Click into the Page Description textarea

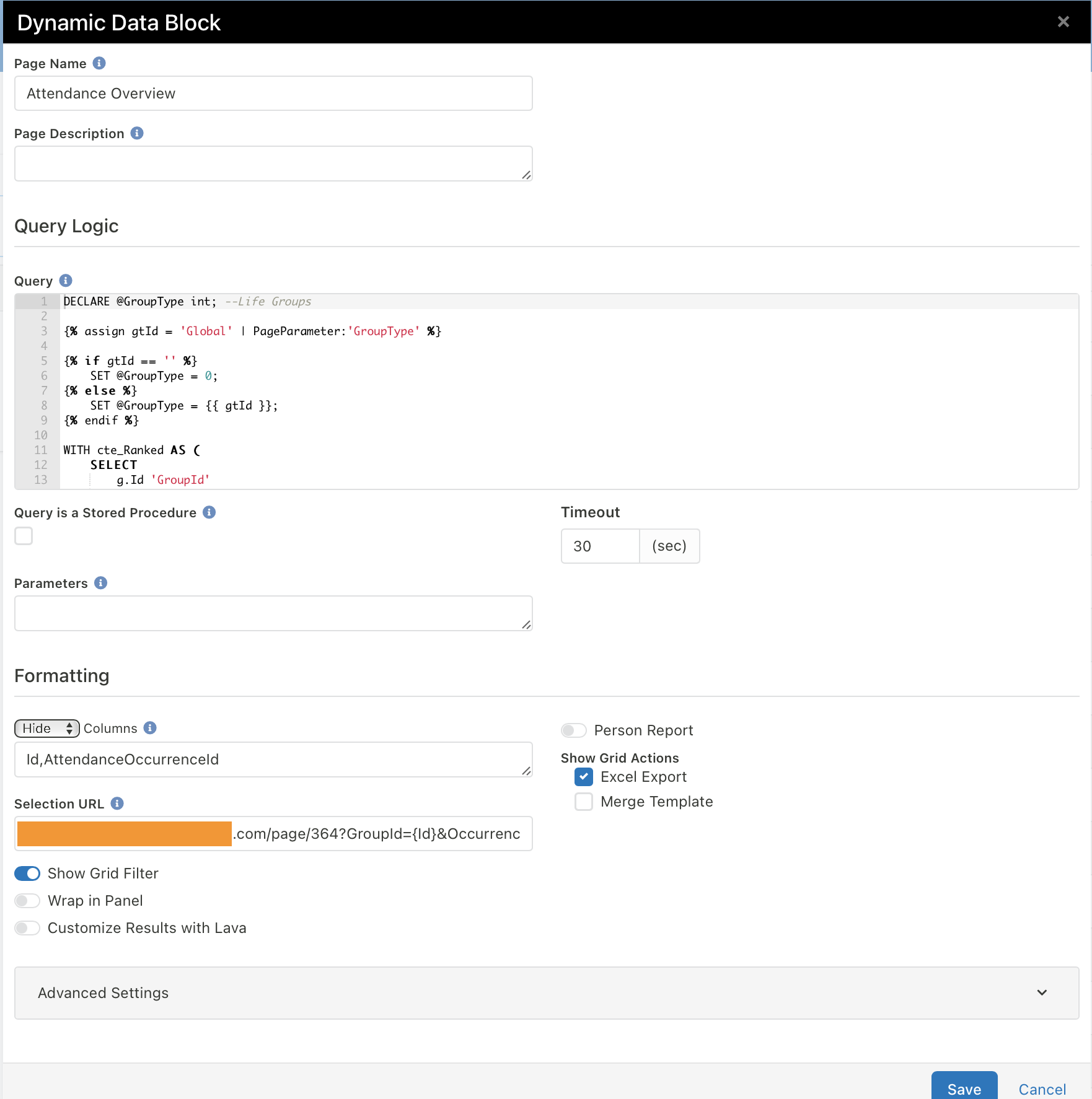point(273,164)
